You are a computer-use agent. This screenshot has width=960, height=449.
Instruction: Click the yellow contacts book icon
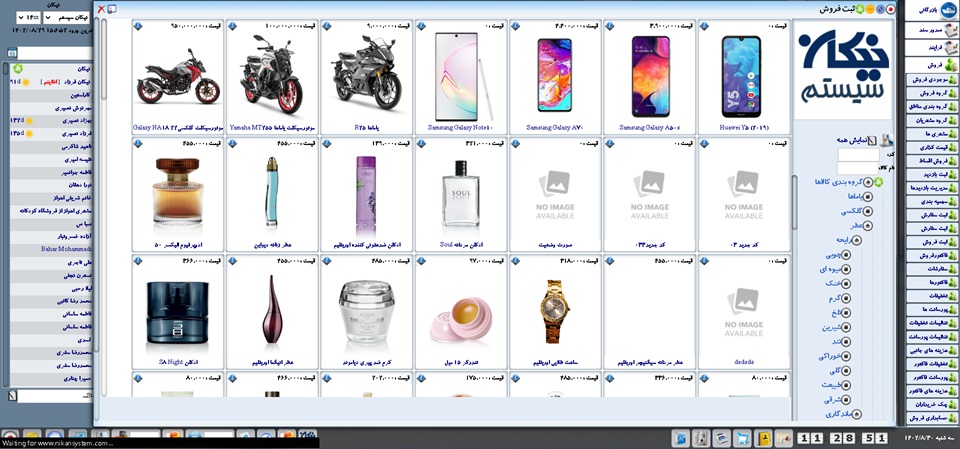[x=763, y=437]
